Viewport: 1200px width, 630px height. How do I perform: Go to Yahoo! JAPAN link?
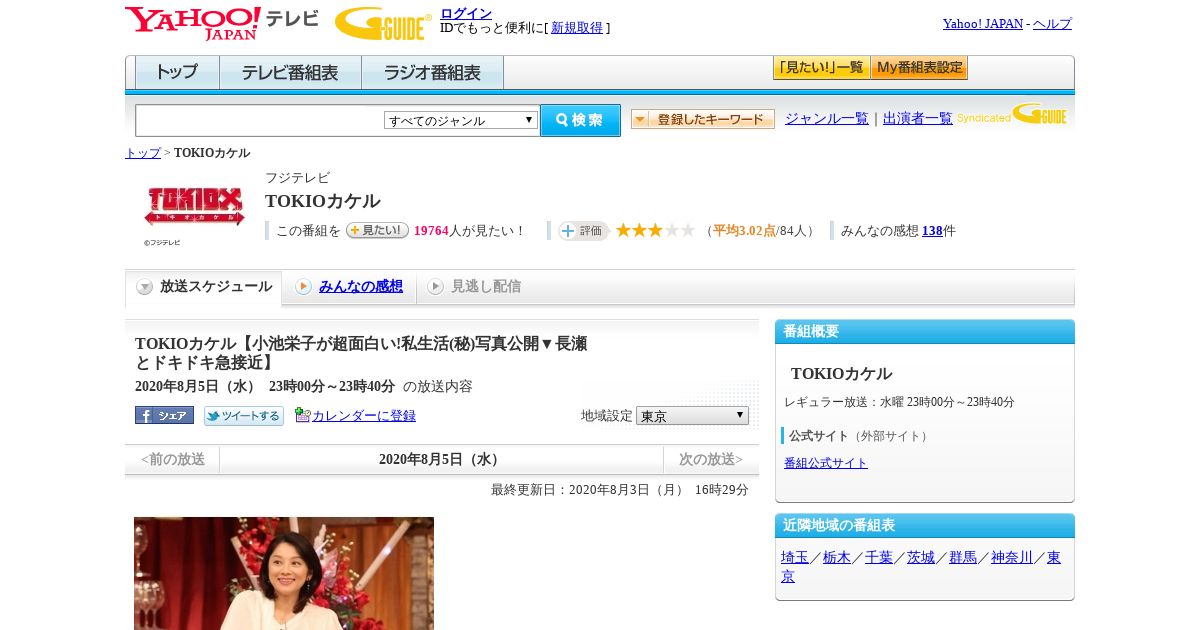coord(983,23)
